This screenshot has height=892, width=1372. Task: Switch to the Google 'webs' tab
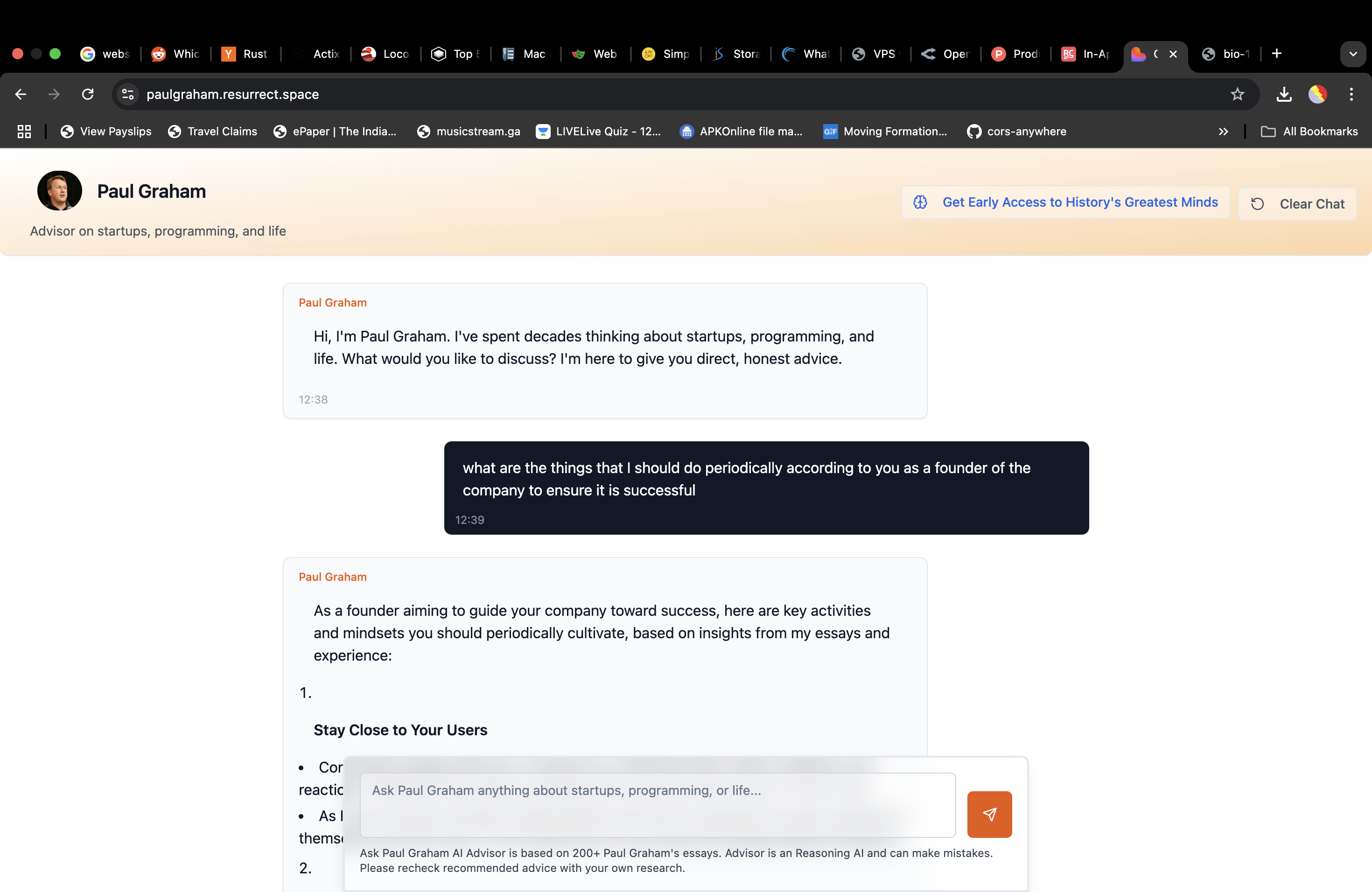click(x=105, y=54)
